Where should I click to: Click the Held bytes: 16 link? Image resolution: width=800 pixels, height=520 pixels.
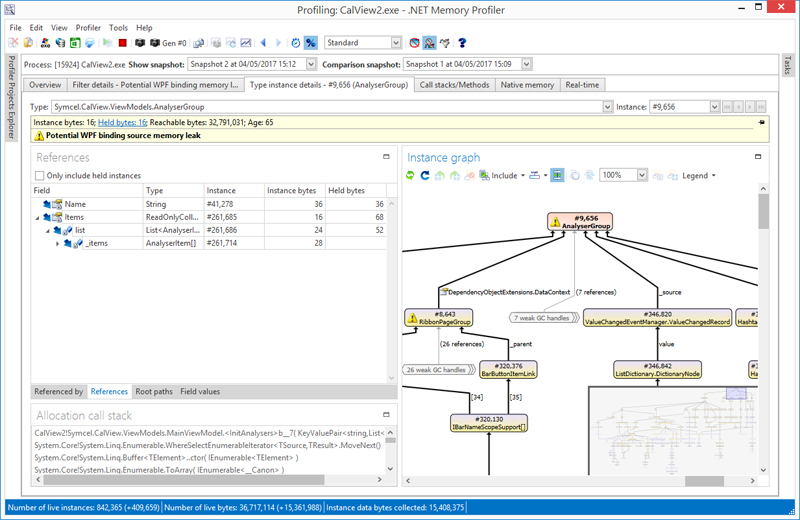(122, 122)
